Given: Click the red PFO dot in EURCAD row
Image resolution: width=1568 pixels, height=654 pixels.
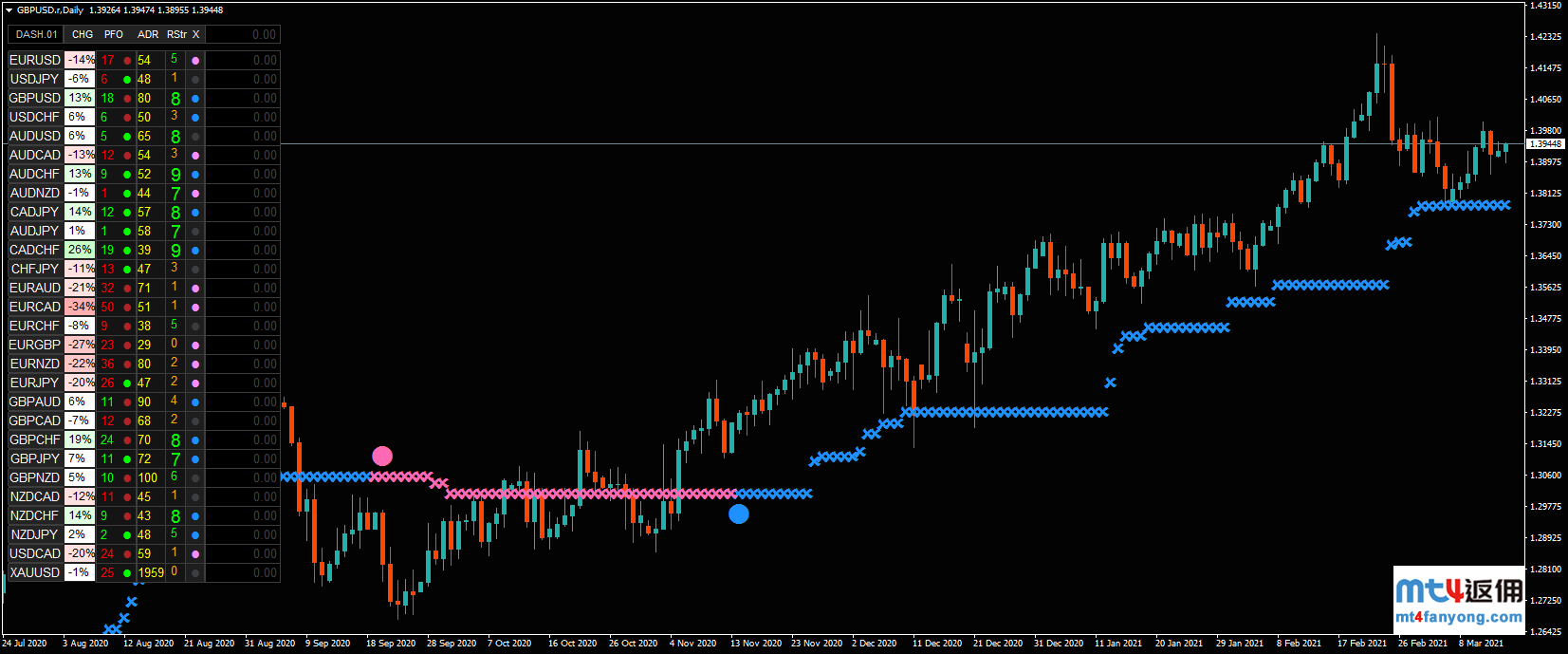Looking at the screenshot, I should point(127,308).
